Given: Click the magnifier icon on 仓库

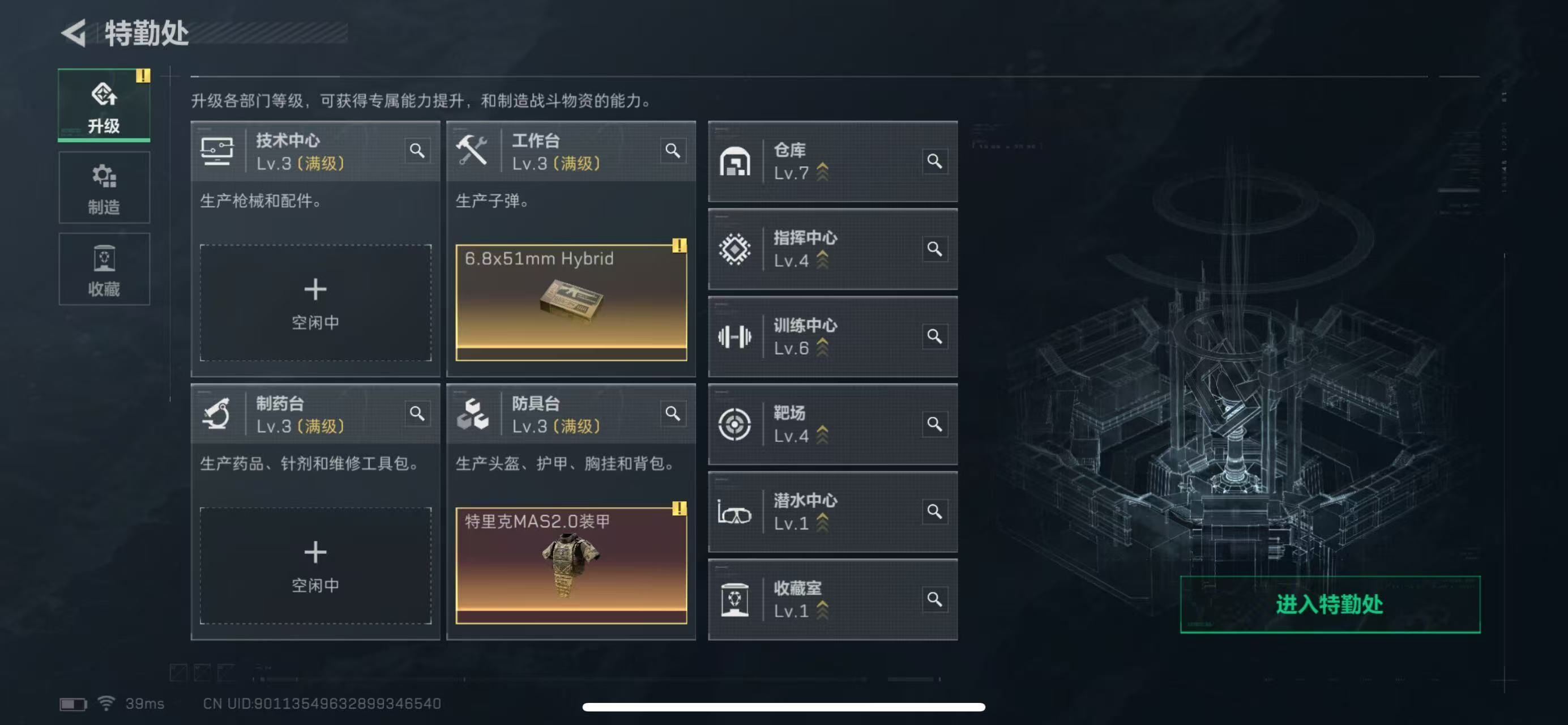Looking at the screenshot, I should click(934, 161).
